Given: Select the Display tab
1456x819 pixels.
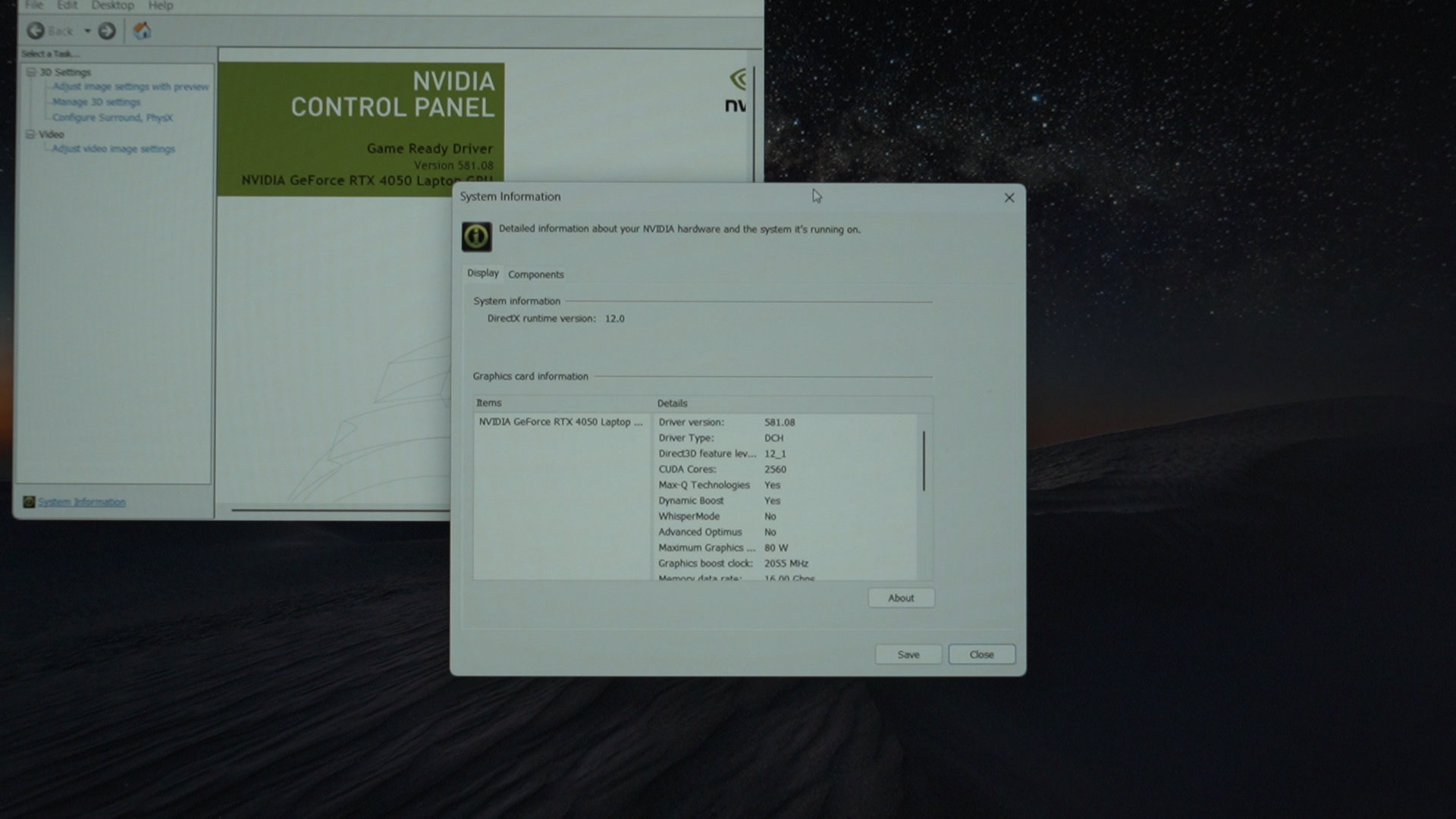Looking at the screenshot, I should (482, 273).
